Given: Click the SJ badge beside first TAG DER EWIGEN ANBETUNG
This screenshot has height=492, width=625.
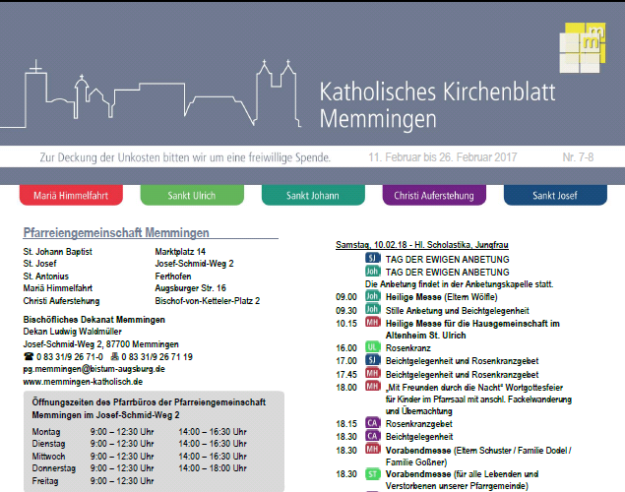Looking at the screenshot, I should coord(372,258).
